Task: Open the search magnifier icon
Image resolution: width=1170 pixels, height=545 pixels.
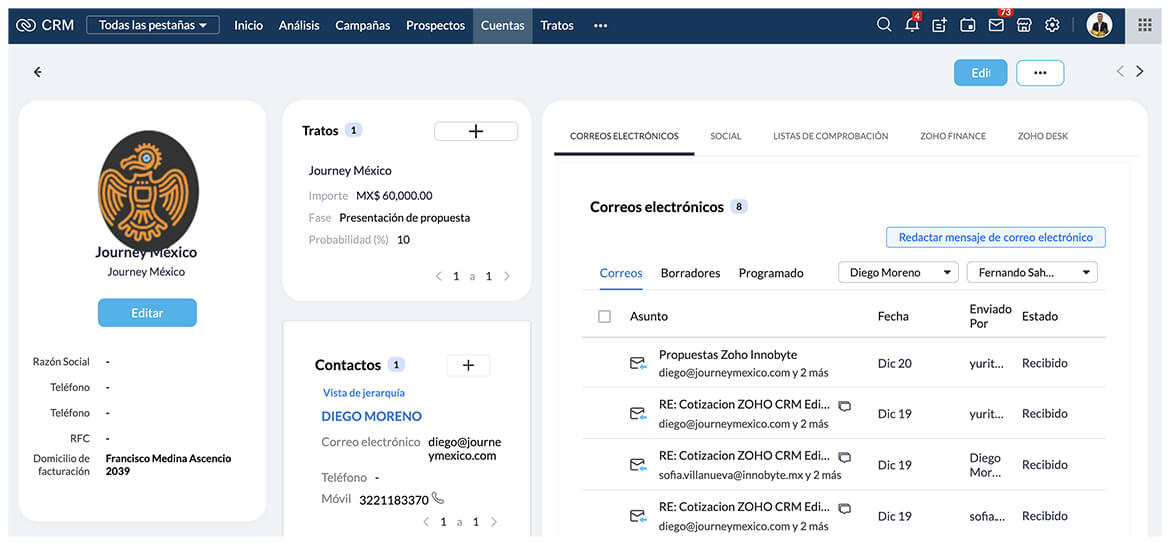Action: [883, 25]
